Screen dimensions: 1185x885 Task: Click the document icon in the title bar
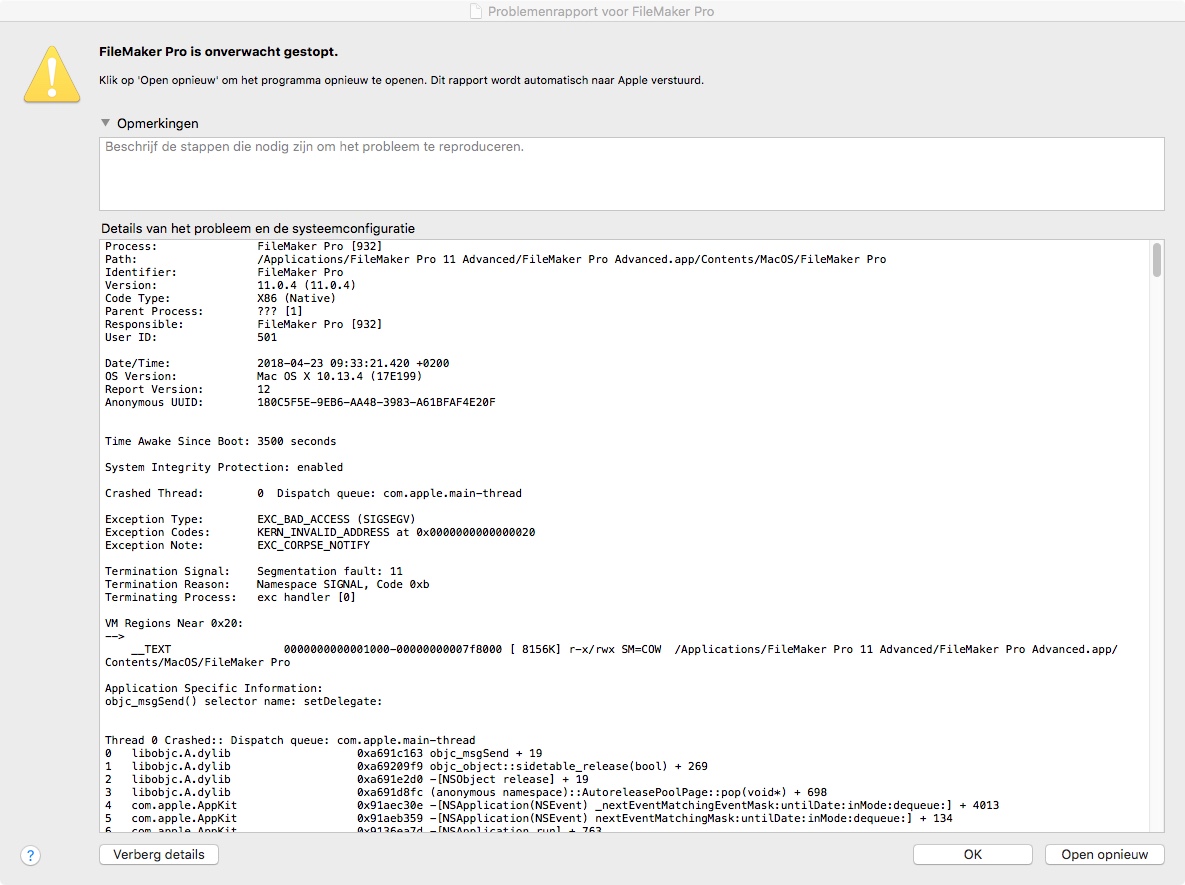tap(475, 11)
